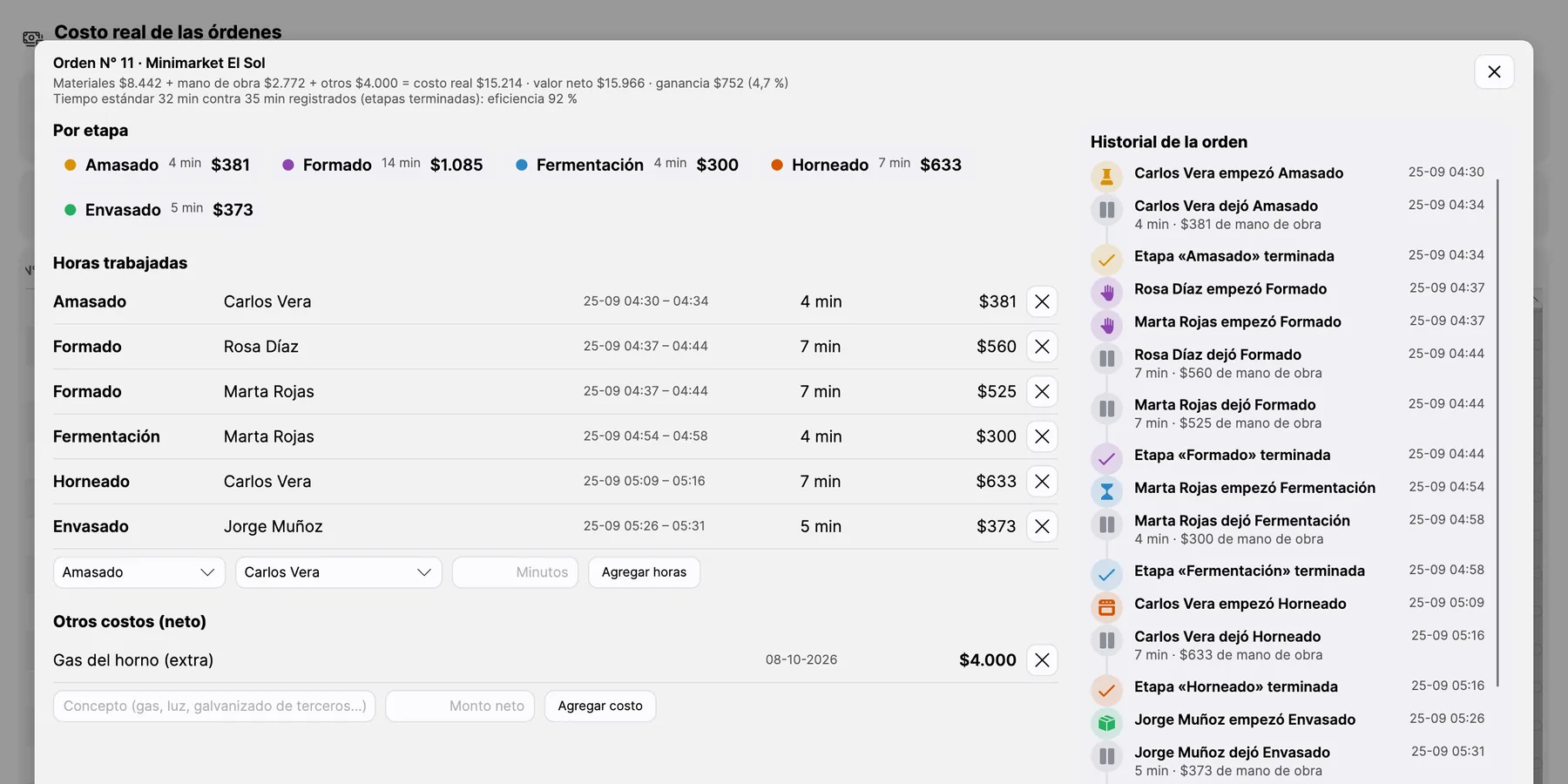Image resolution: width=1568 pixels, height=784 pixels.
Task: Click the purple Formado stage dot
Action: [x=288, y=165]
